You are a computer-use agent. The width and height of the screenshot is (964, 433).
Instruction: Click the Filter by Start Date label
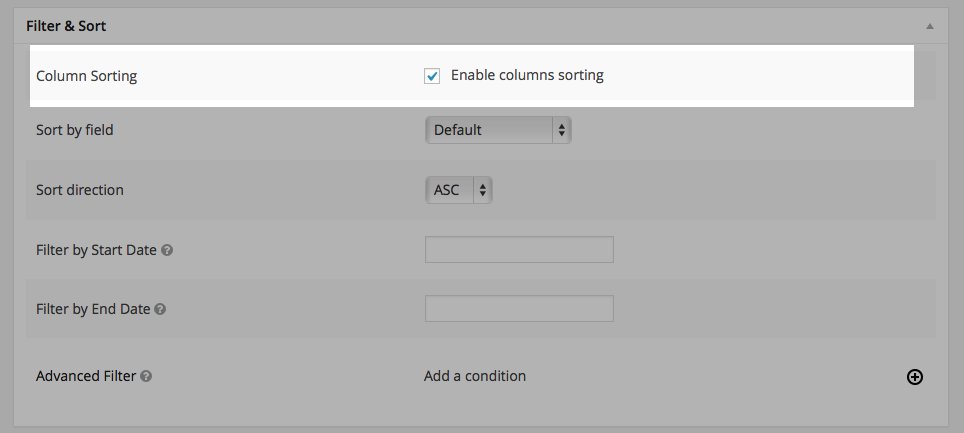(x=96, y=250)
